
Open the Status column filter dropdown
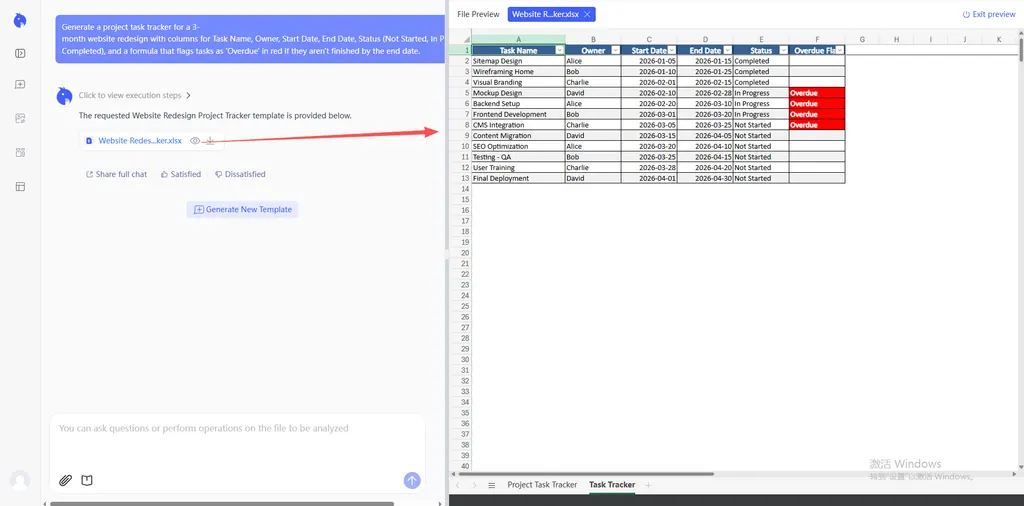(783, 50)
